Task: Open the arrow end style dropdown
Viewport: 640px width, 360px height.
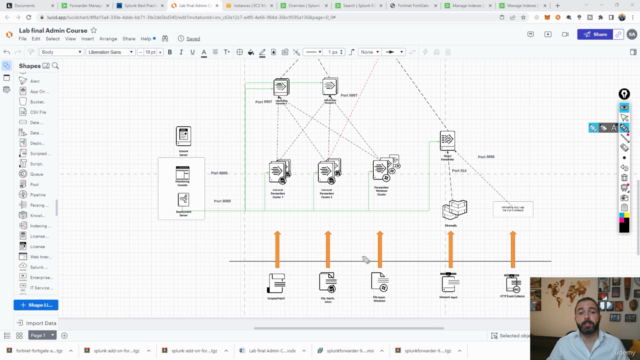Action: tap(394, 52)
